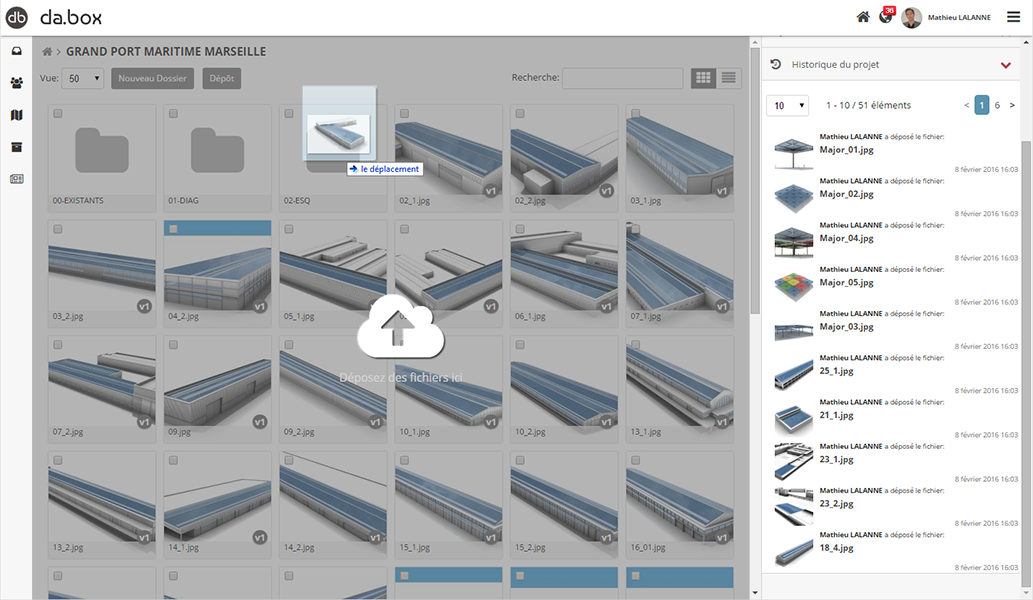Tick checkbox on 03_2.jpg
Image resolution: width=1033 pixels, height=600 pixels.
coord(58,229)
